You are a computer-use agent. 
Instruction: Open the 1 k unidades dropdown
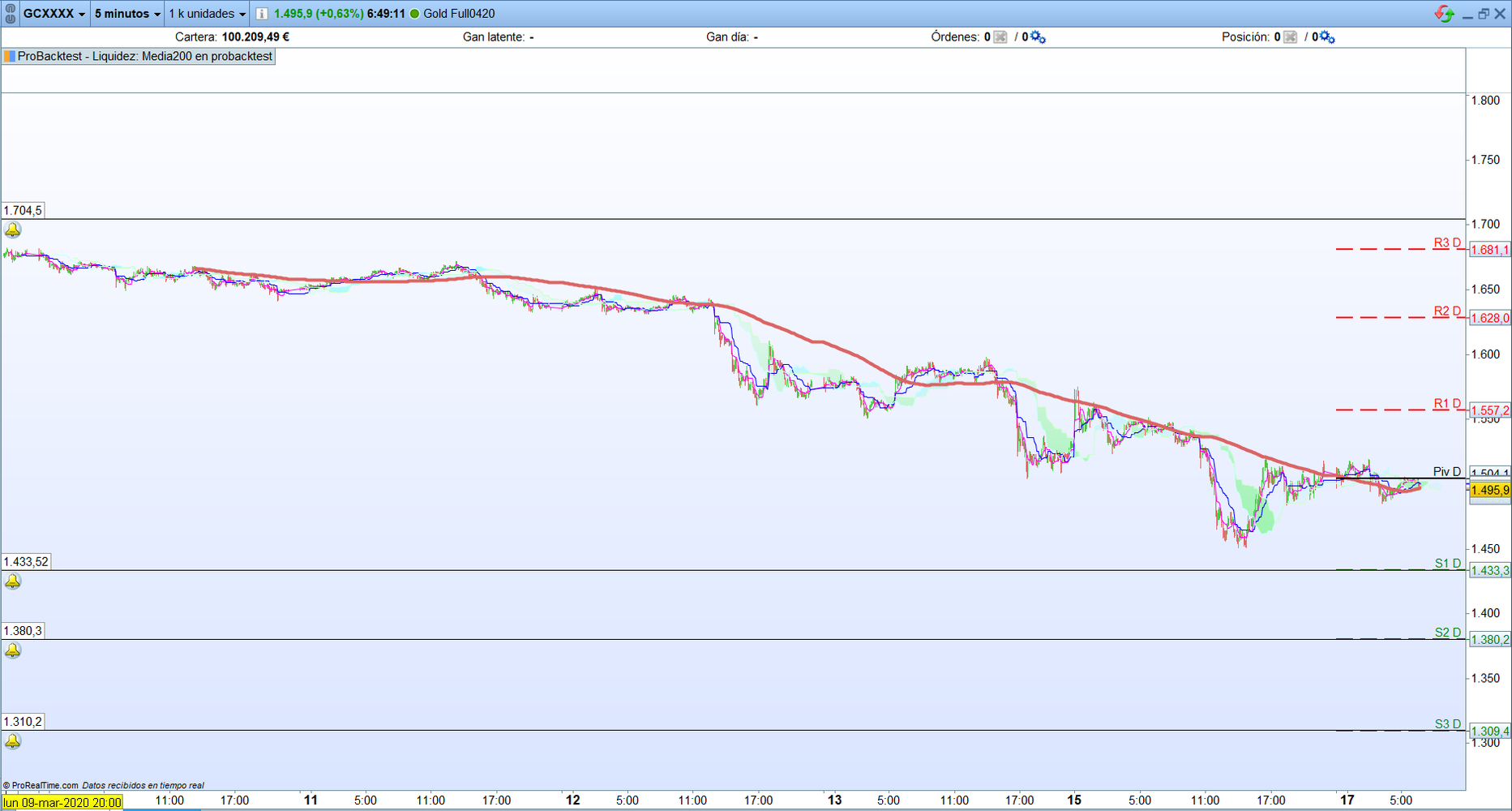(205, 13)
